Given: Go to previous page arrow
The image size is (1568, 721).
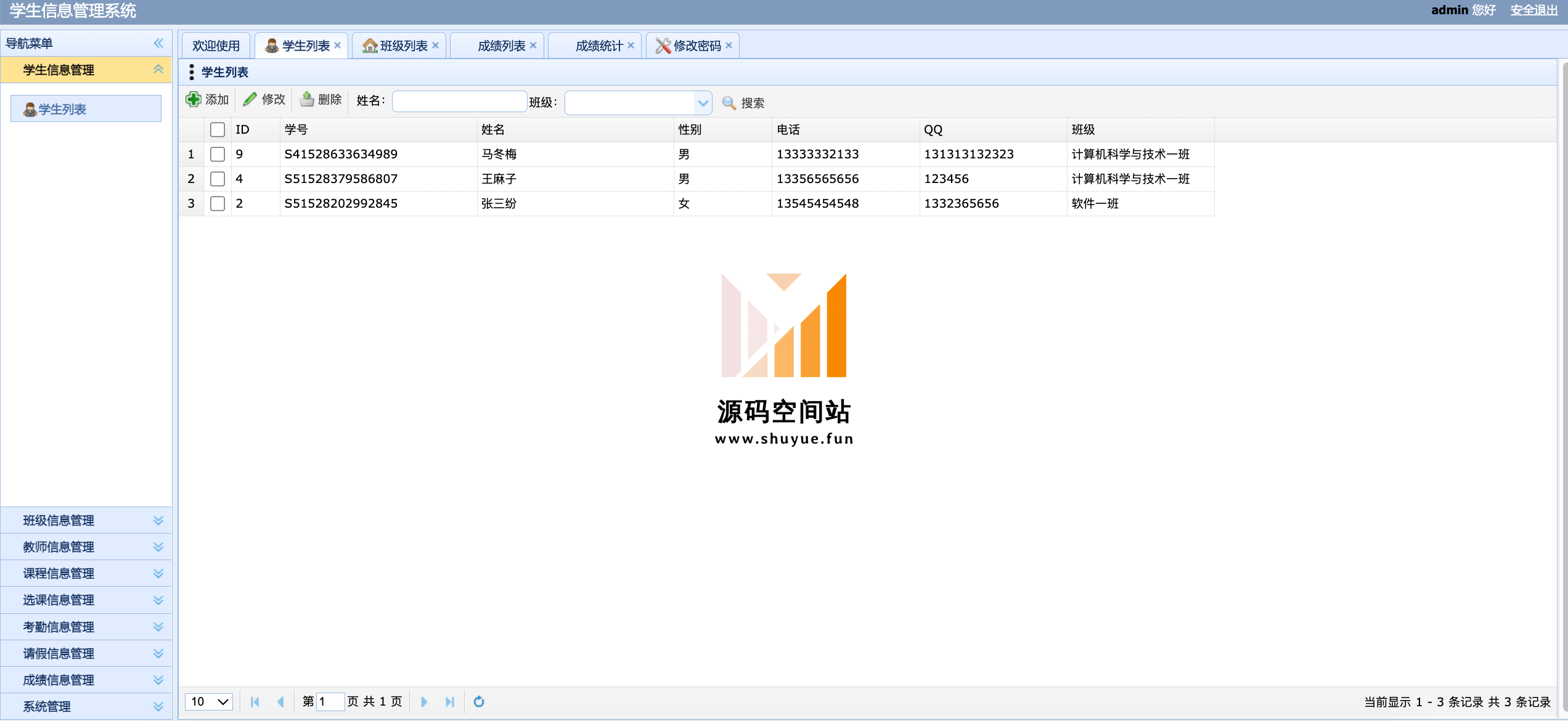Looking at the screenshot, I should click(x=280, y=701).
